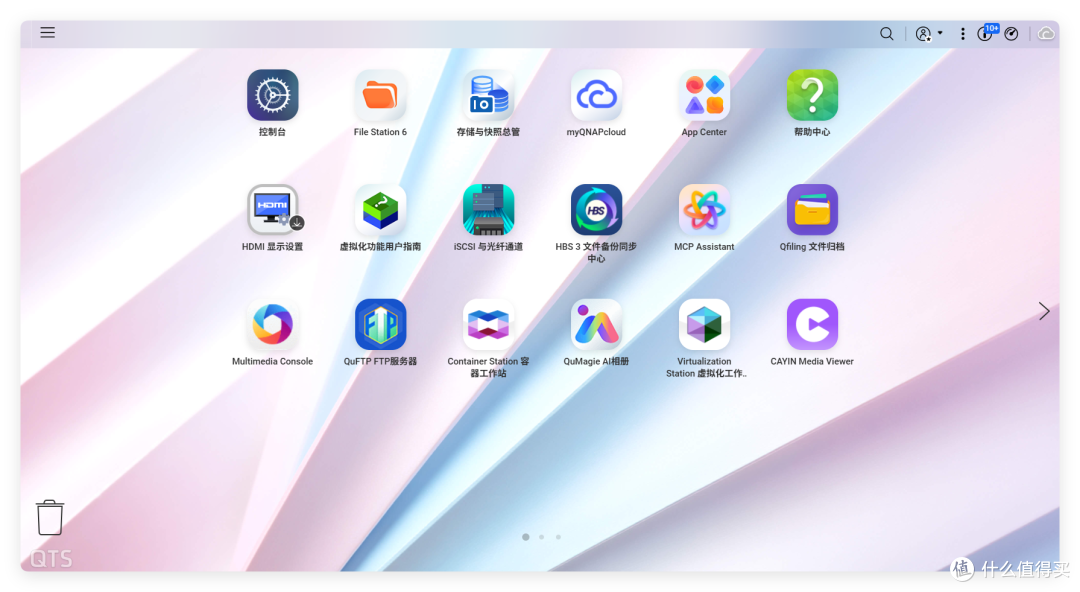Open HBS 3 backup sync center
Image resolution: width=1080 pixels, height=592 pixels.
pyautogui.click(x=596, y=210)
